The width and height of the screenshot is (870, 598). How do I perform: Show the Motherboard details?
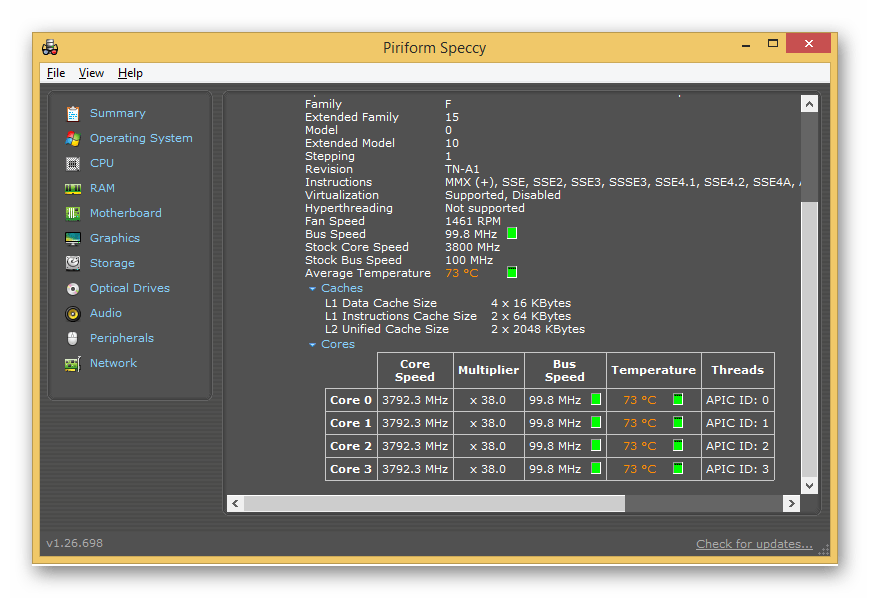125,213
